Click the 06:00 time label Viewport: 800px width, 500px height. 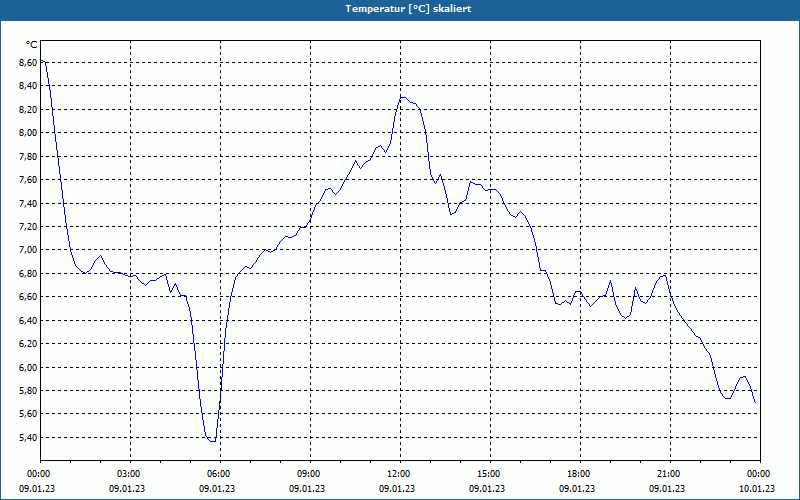point(220,474)
